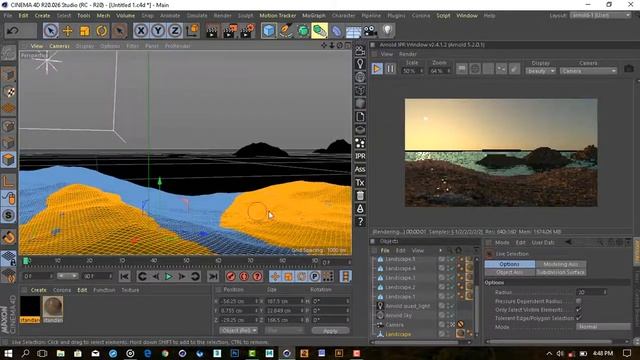
Task: Select the Rotate tool in top toolbar
Action: [102, 31]
